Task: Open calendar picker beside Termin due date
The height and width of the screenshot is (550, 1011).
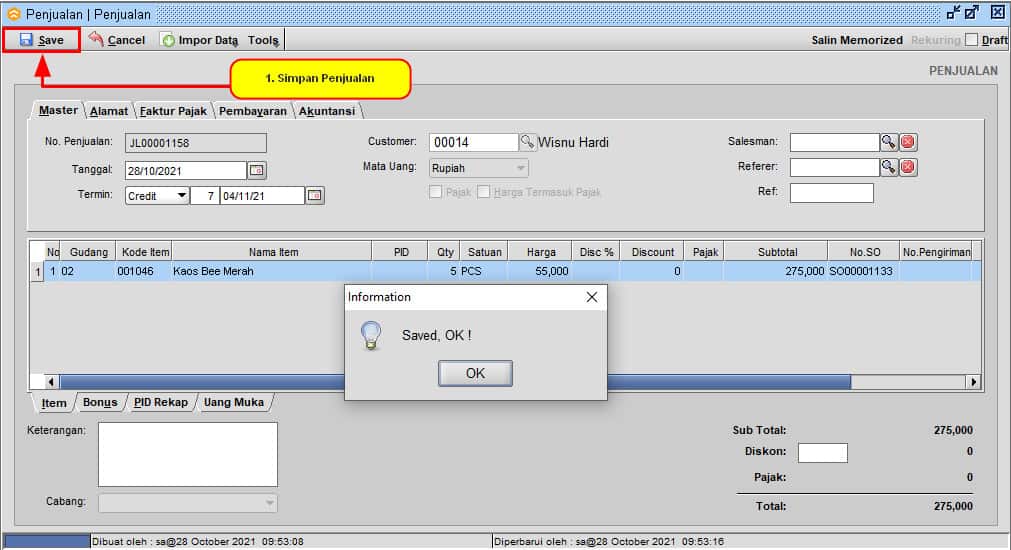Action: click(315, 196)
